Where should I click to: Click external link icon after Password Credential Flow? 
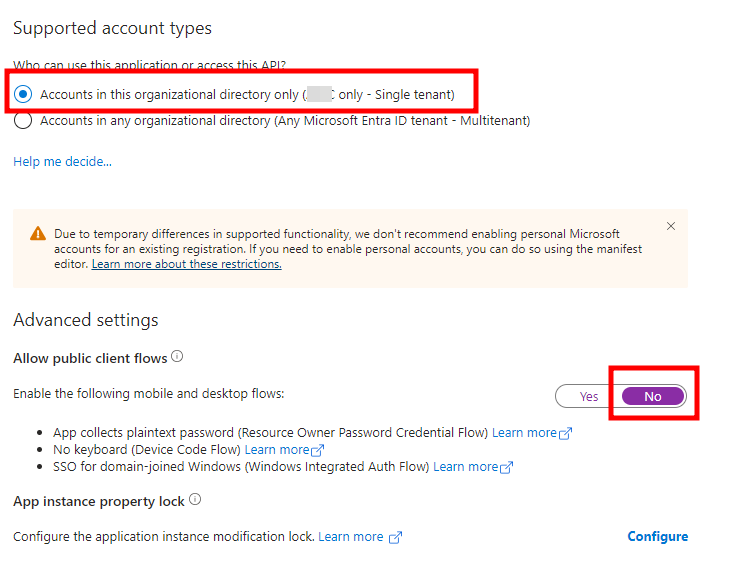pos(566,434)
